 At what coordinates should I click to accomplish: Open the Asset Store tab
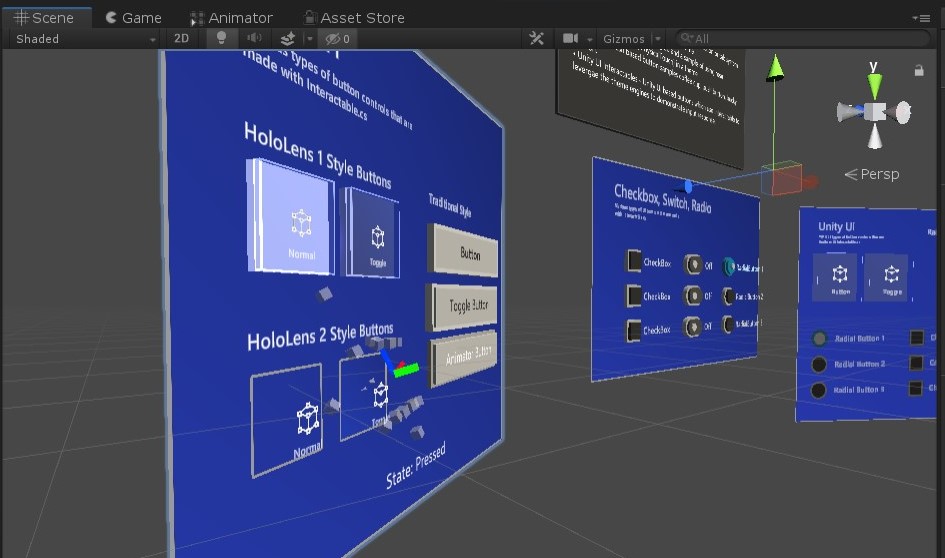354,17
